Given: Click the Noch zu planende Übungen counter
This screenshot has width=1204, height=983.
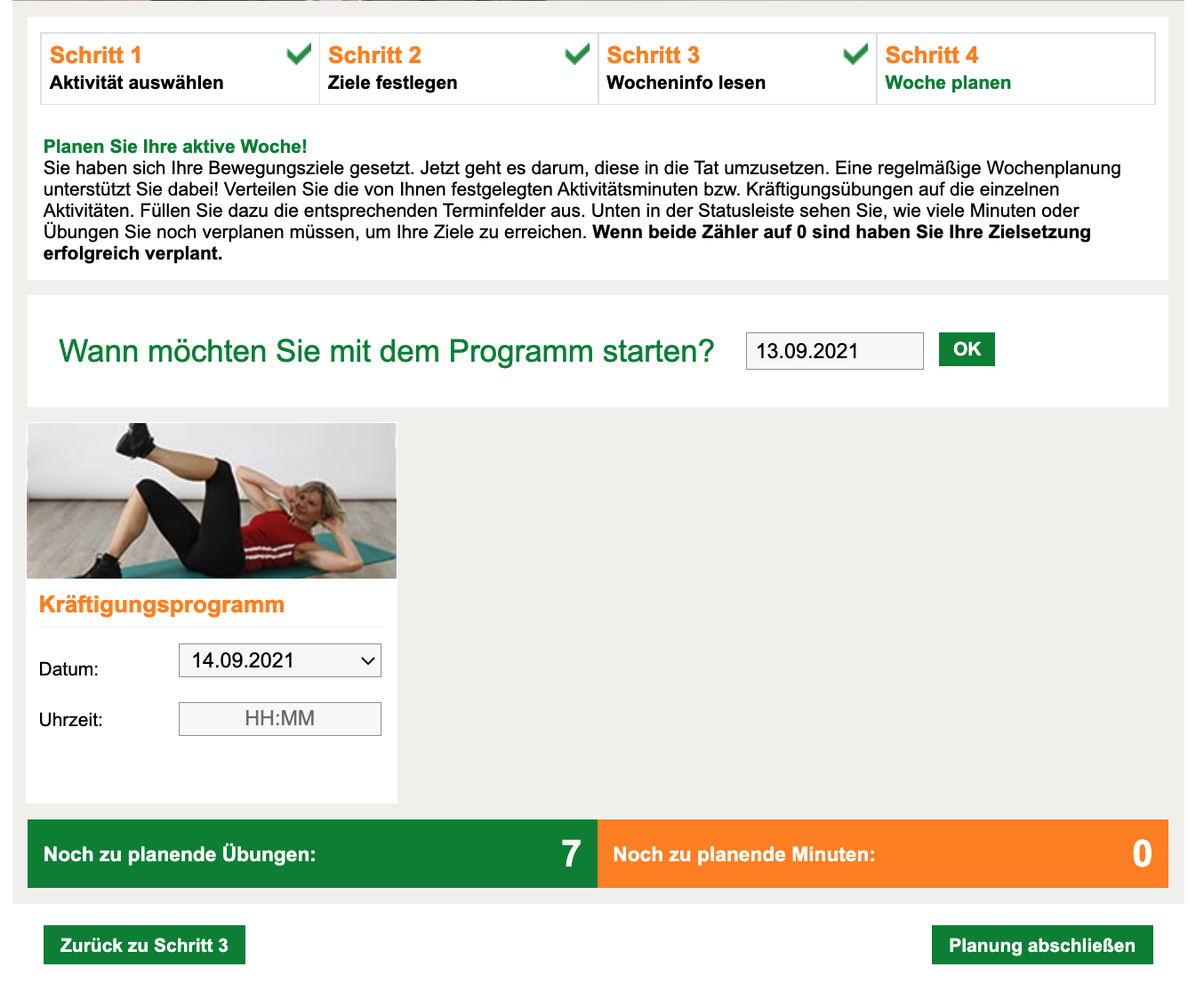Looking at the screenshot, I should point(312,853).
